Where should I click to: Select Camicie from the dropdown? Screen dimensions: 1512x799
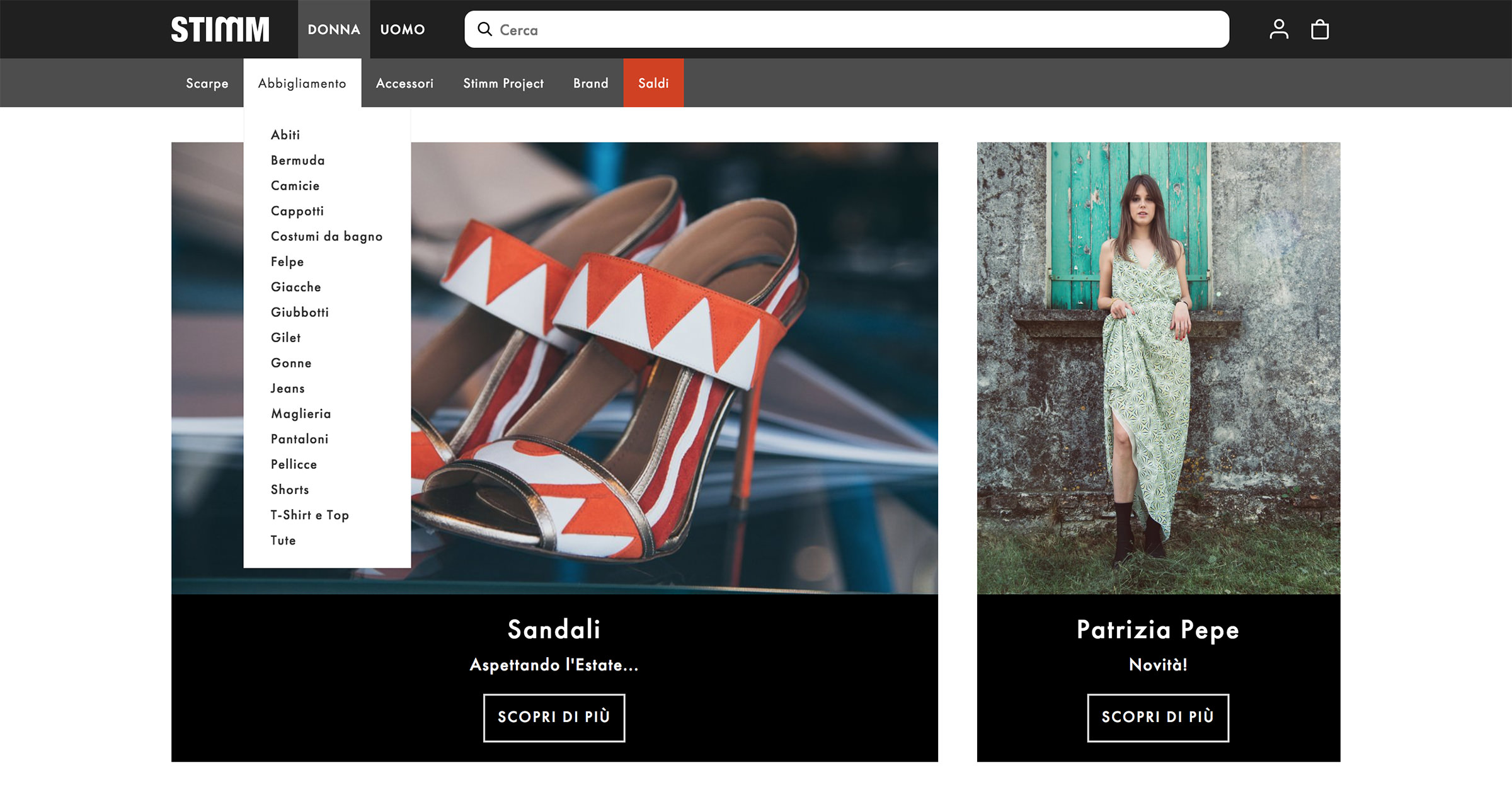295,185
